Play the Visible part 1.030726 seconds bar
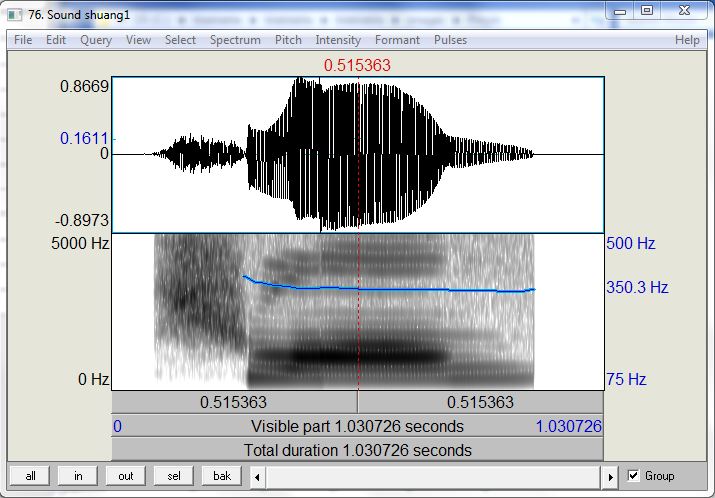 [358, 426]
